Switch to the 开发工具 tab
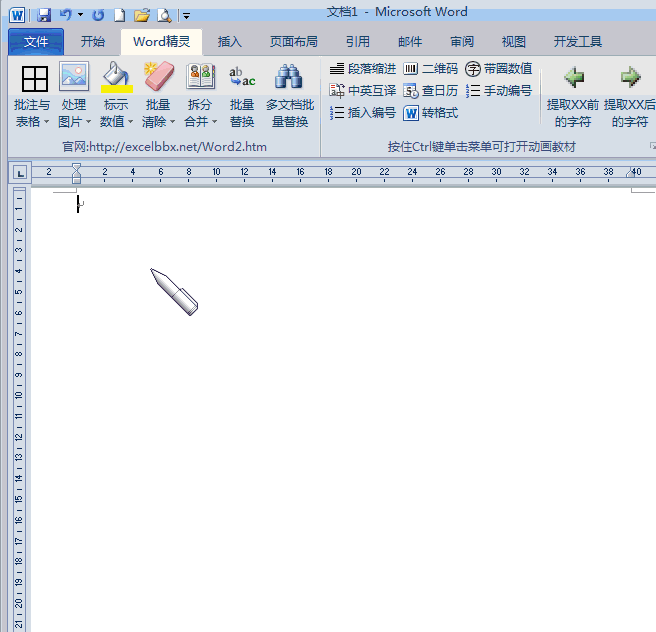 click(578, 42)
